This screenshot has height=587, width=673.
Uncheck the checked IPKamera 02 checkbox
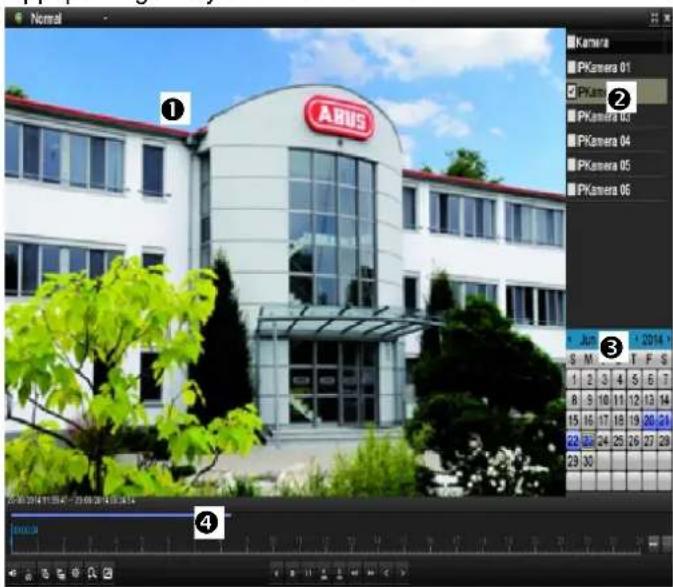click(571, 91)
